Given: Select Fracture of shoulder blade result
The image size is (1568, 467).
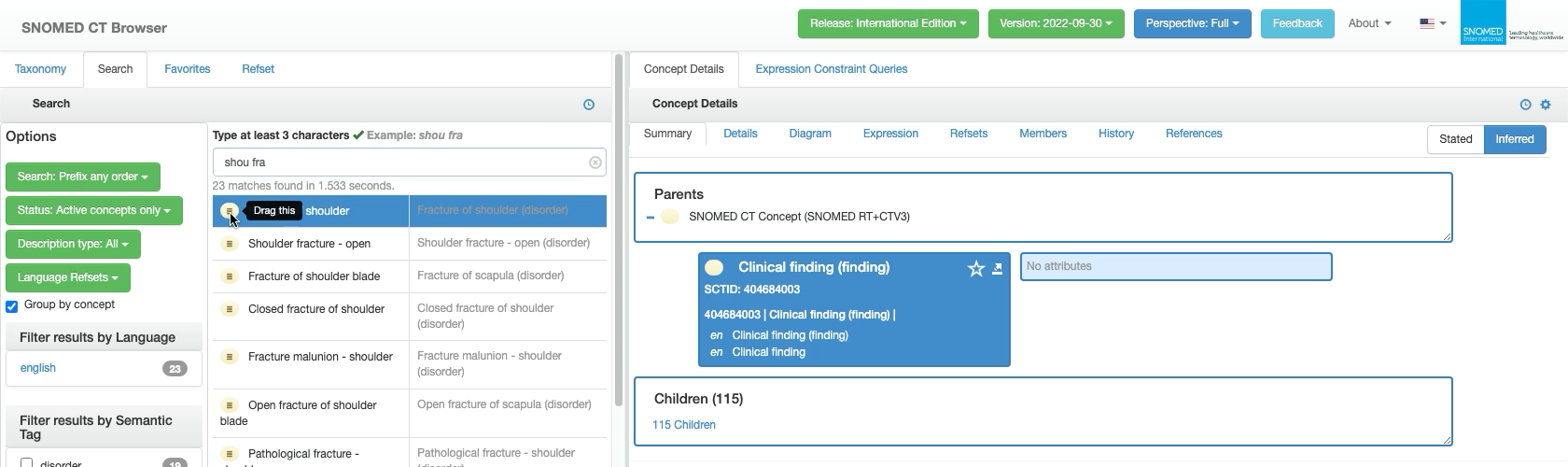Looking at the screenshot, I should [314, 276].
